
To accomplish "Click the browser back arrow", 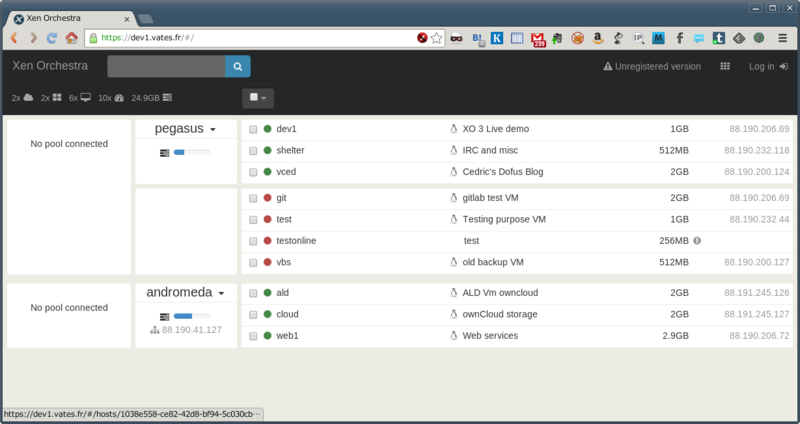I will coord(14,38).
